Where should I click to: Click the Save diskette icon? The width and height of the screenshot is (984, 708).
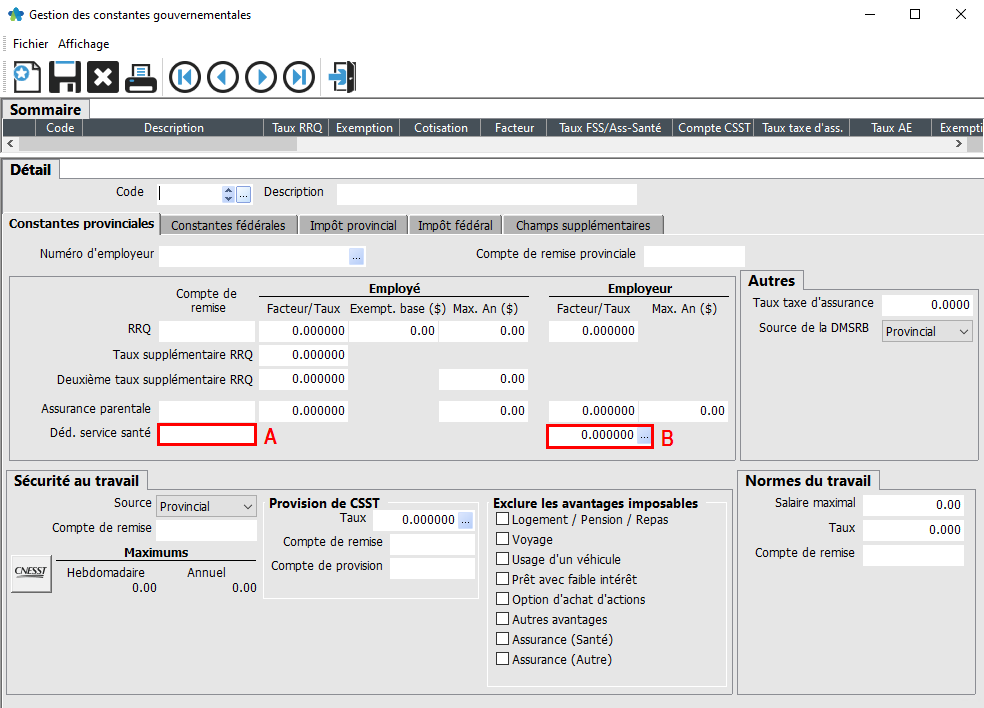65,77
